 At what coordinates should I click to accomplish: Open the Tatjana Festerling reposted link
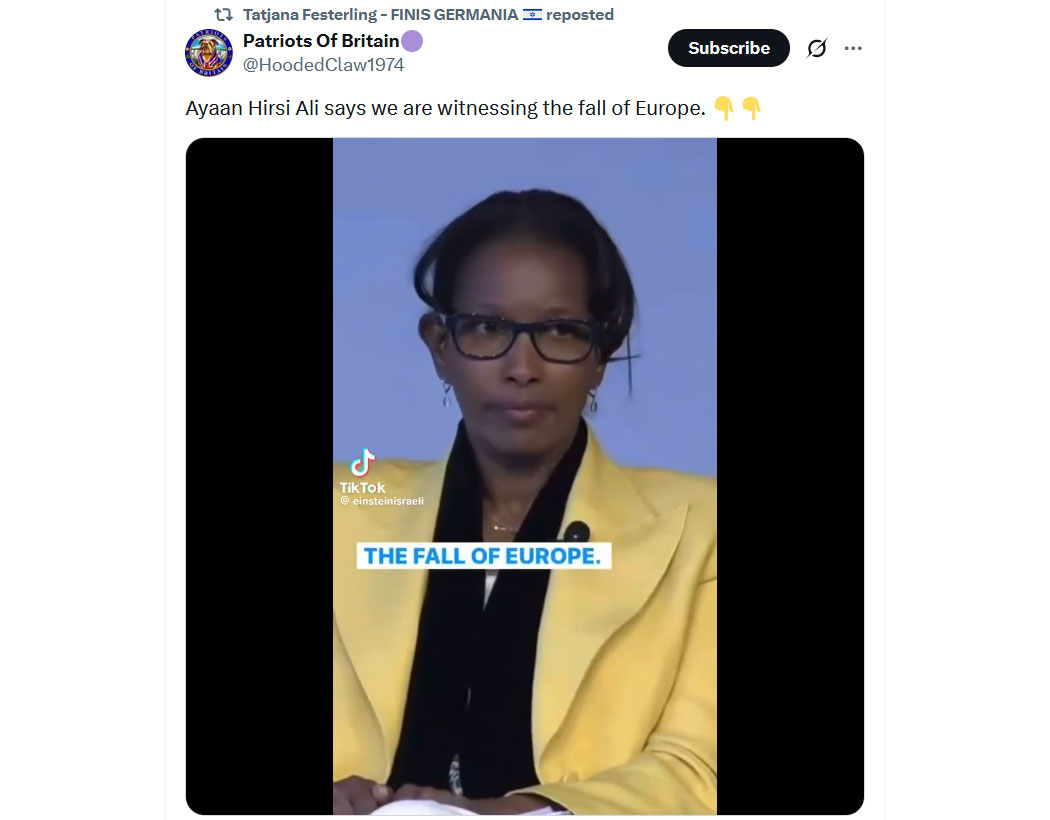(428, 15)
